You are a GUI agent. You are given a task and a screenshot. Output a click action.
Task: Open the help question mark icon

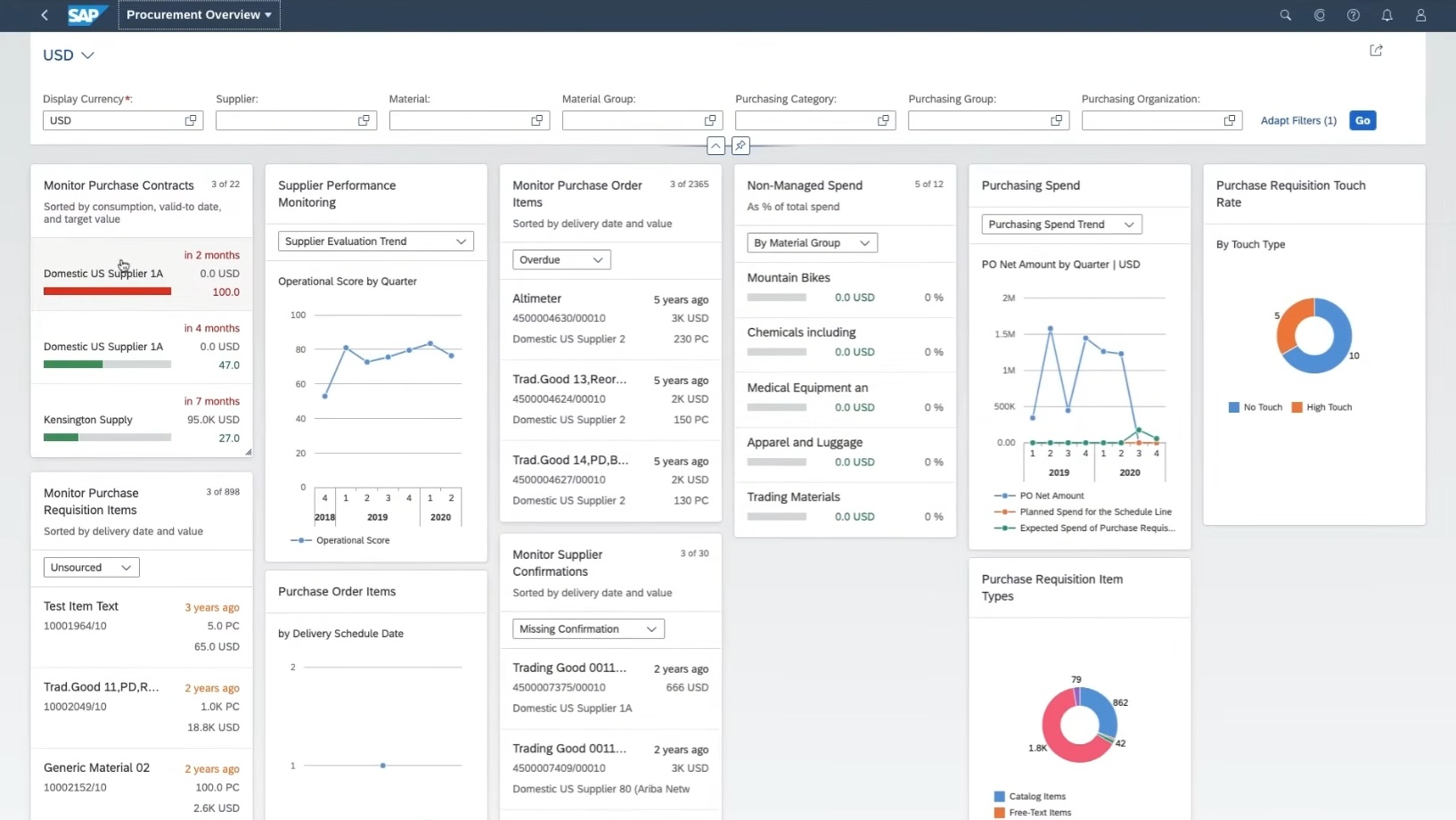click(x=1353, y=15)
